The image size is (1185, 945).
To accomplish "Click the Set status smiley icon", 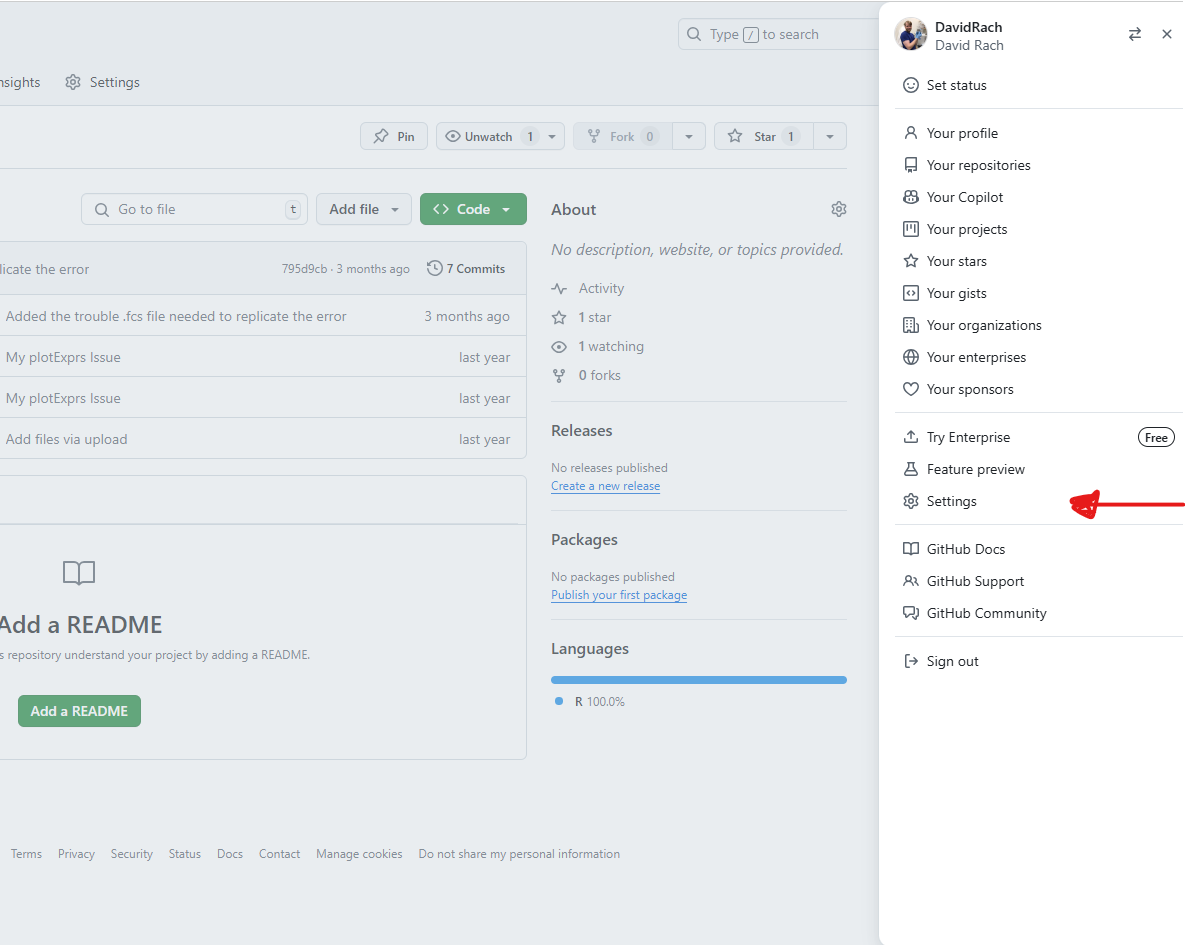I will 910,85.
